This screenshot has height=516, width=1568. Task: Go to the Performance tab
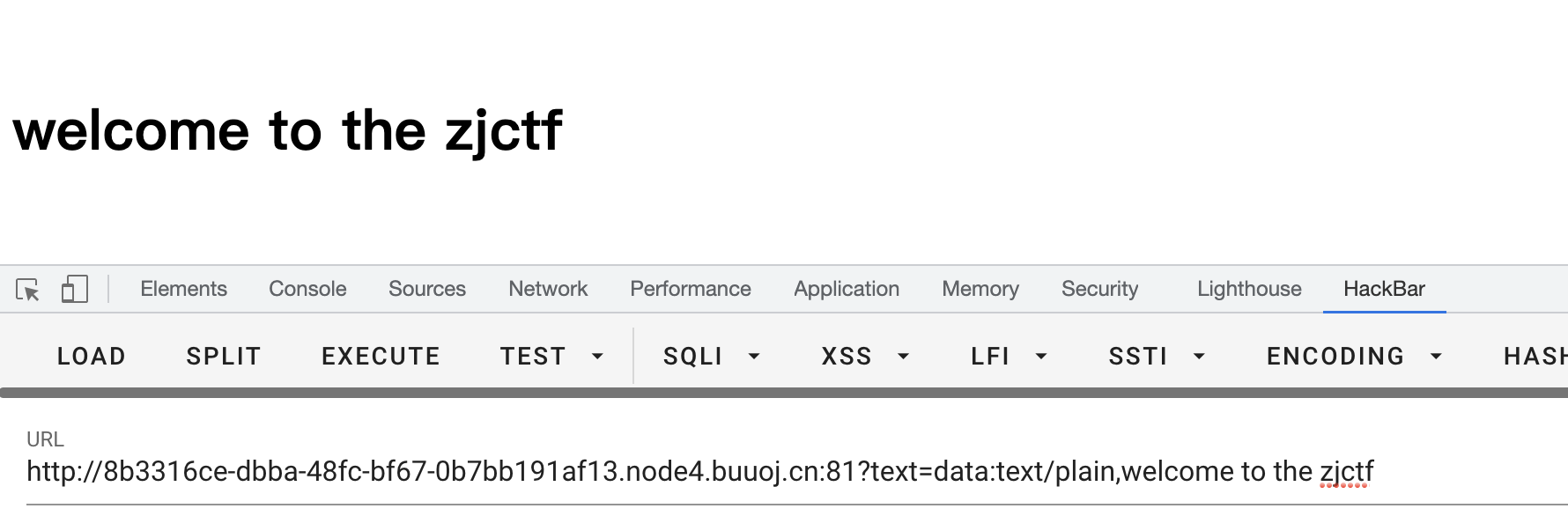pos(691,289)
